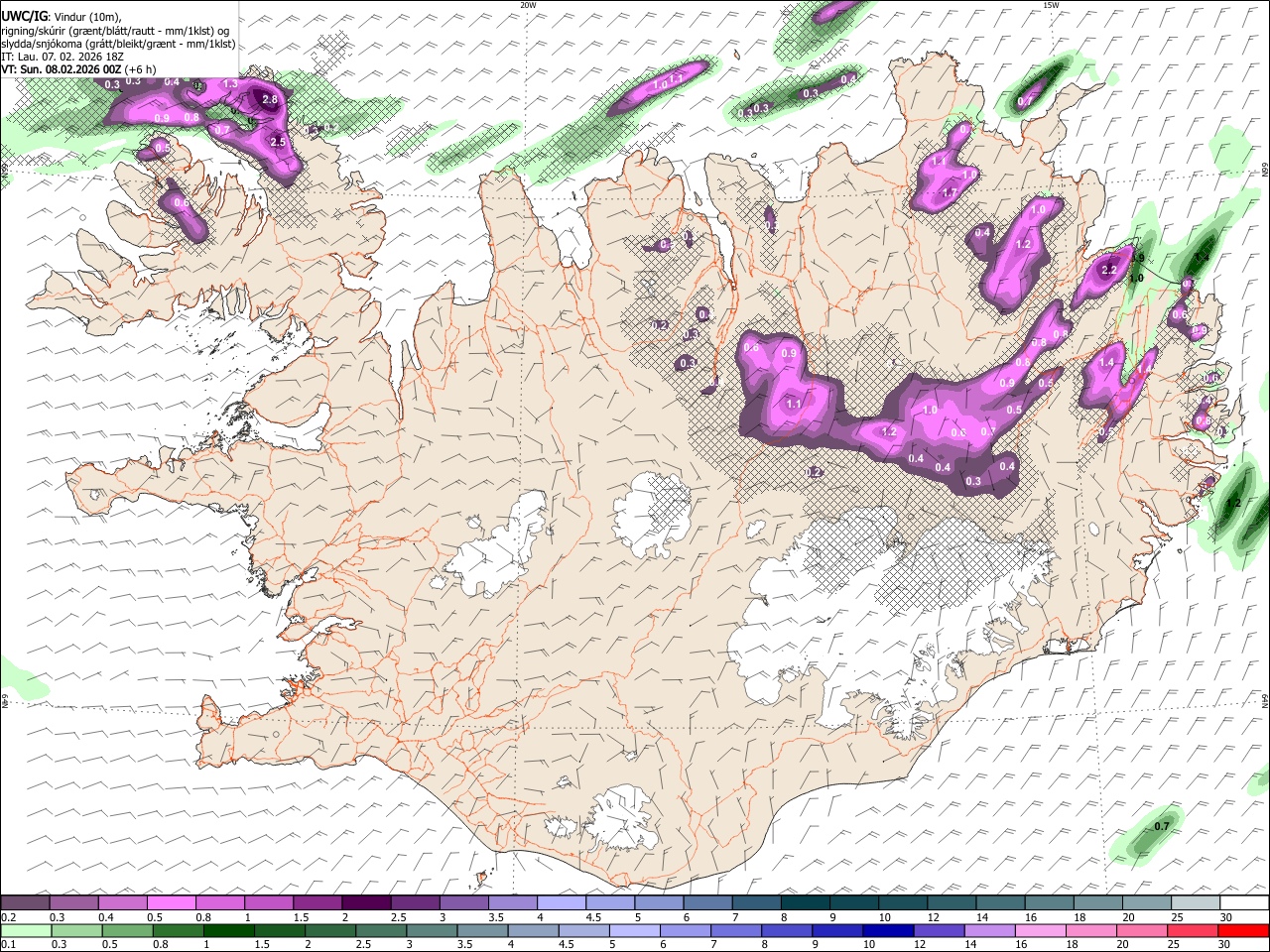Click the deep blue 10 swatch in bottom legend row
The height and width of the screenshot is (952, 1270).
888,931
